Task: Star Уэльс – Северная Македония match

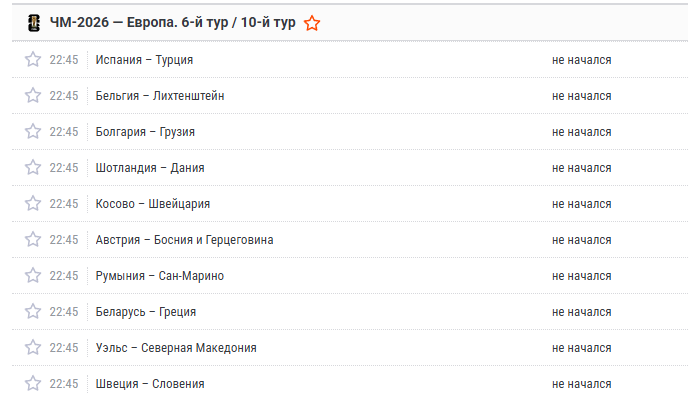Action: pos(33,347)
